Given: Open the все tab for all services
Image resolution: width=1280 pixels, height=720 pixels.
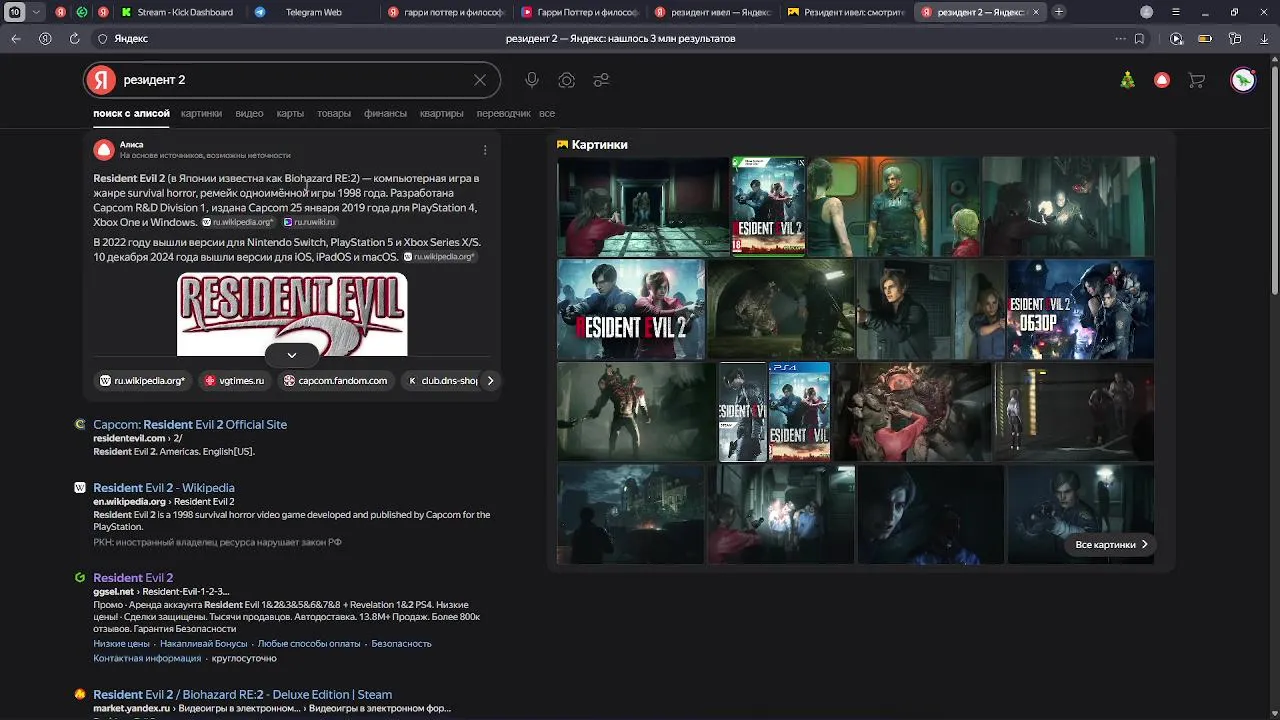Looking at the screenshot, I should pyautogui.click(x=547, y=113).
